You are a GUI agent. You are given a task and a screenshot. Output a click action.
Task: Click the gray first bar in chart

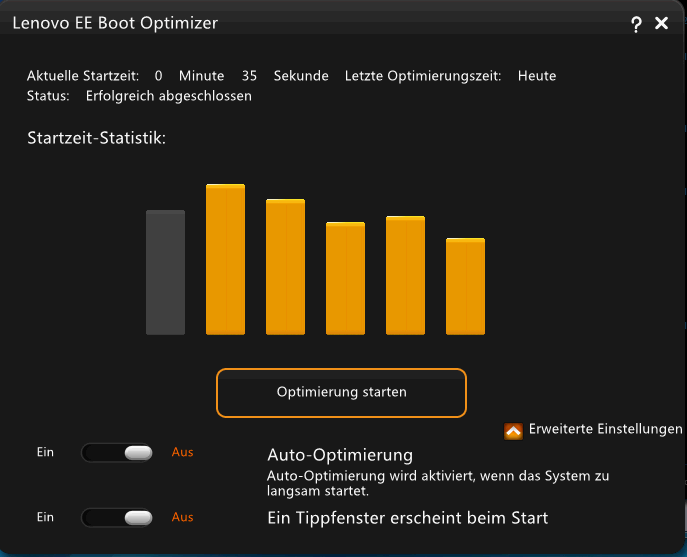(x=165, y=272)
